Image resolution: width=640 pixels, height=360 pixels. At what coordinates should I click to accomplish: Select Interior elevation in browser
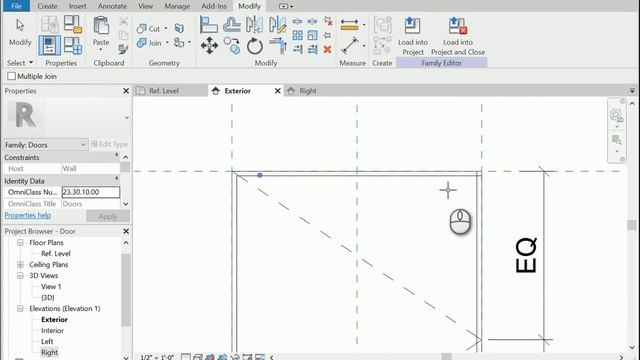tap(52, 331)
